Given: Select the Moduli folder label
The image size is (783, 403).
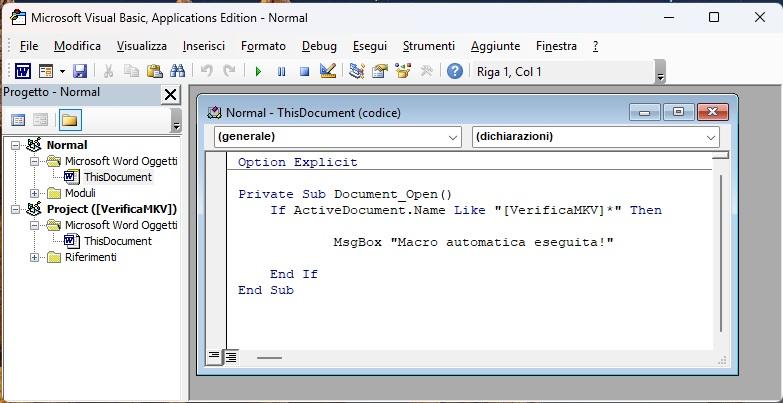Looking at the screenshot, I should (80, 193).
